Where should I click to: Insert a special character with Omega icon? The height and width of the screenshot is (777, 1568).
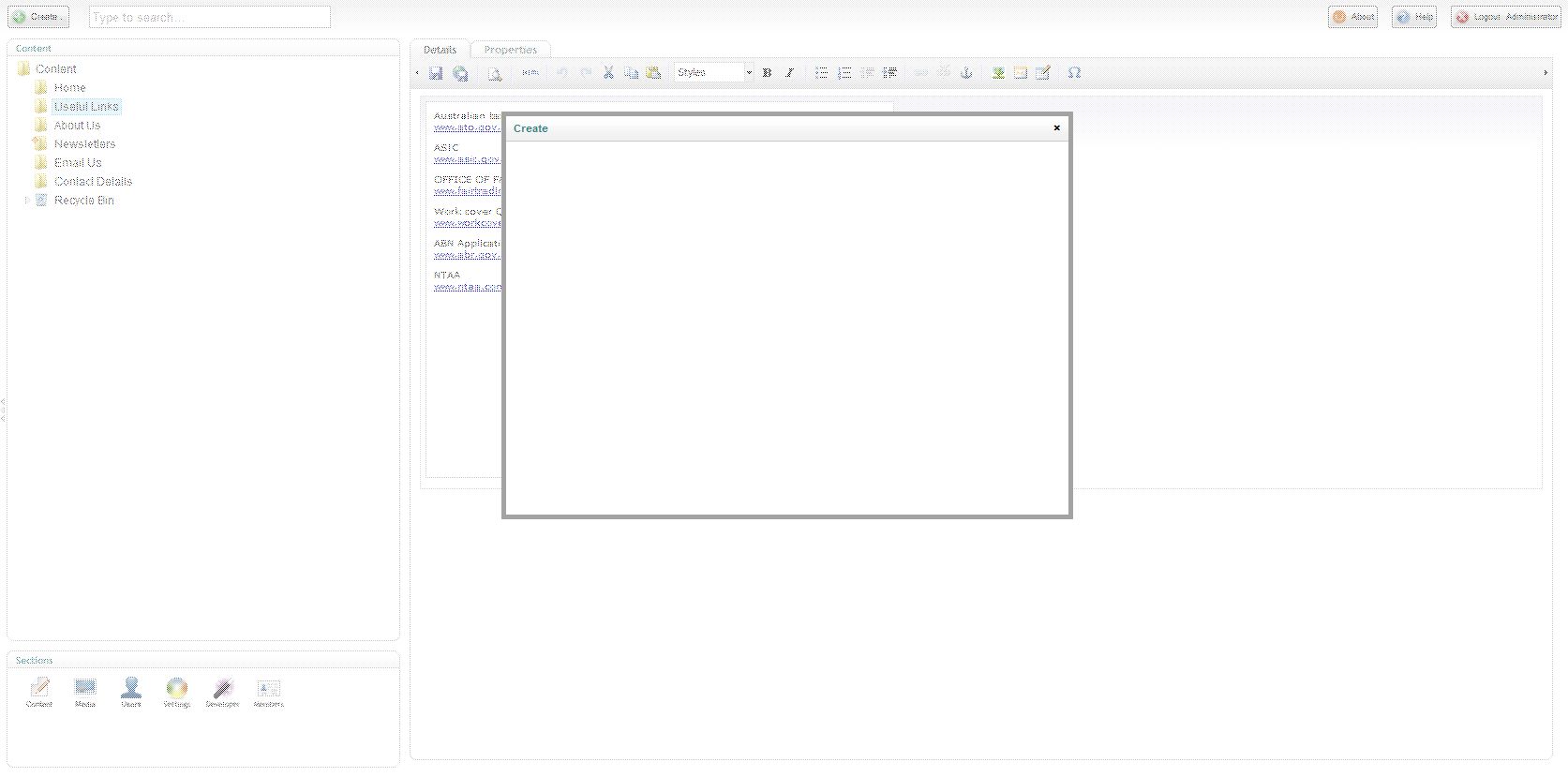[1074, 73]
